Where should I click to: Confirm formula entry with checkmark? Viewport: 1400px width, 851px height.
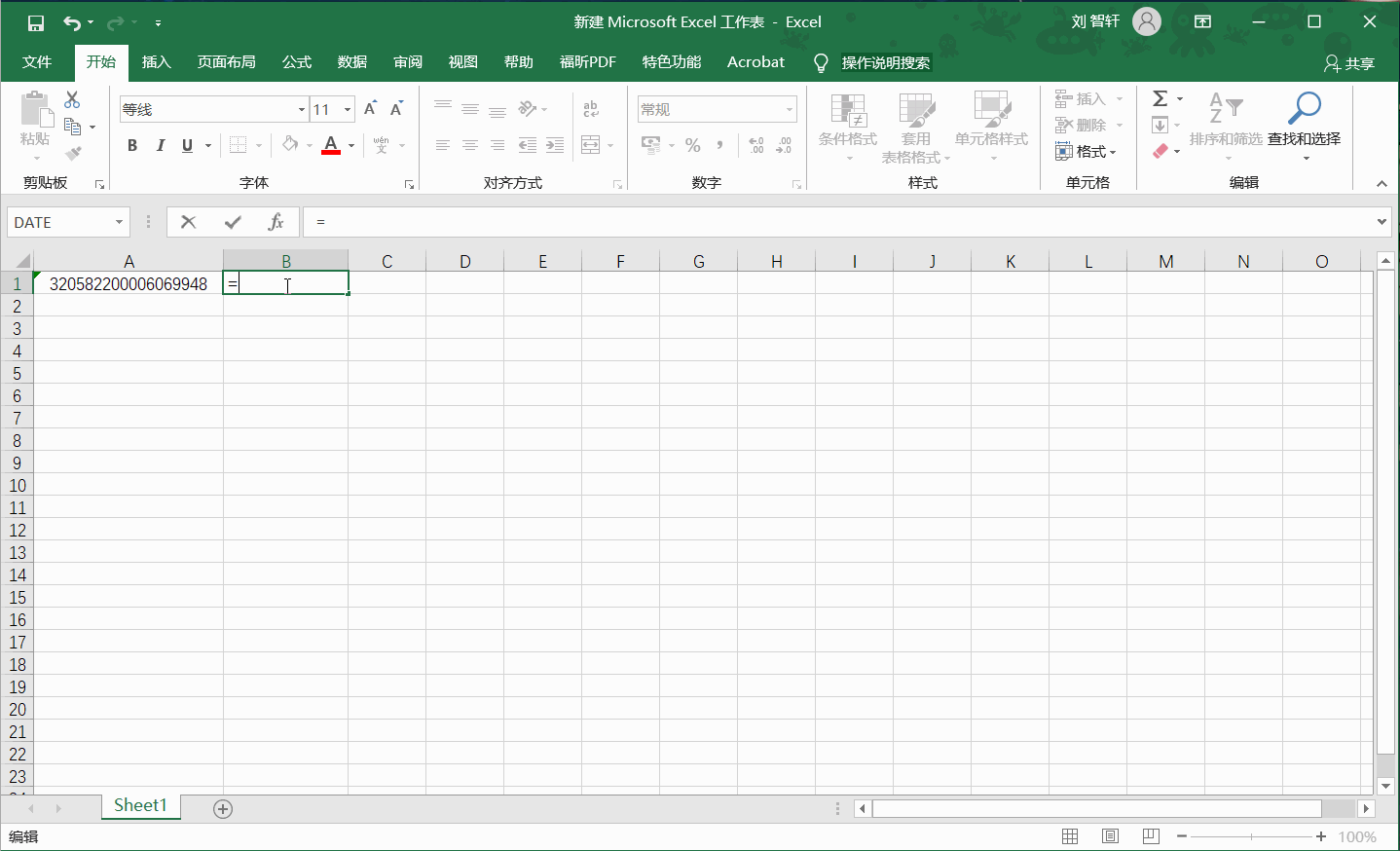pyautogui.click(x=233, y=222)
